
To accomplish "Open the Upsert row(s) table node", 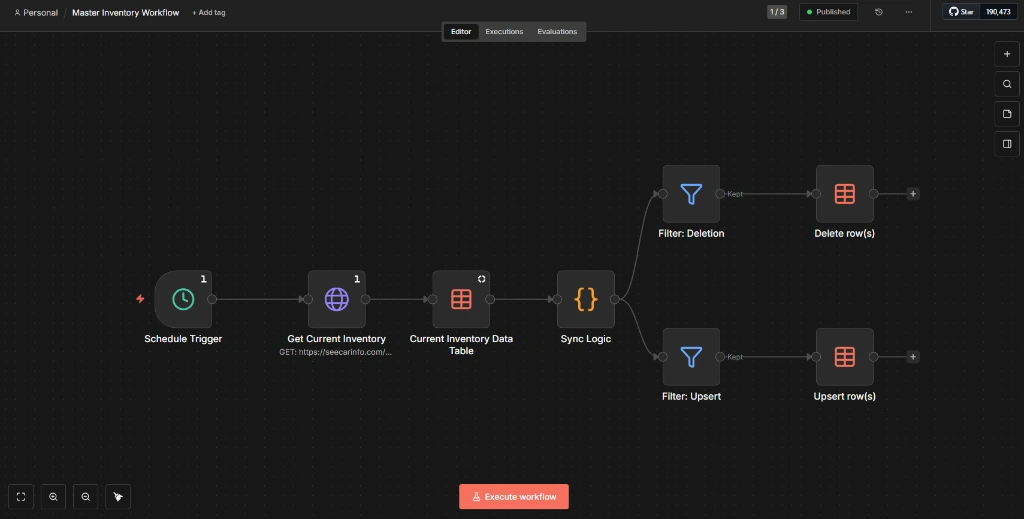I will [x=844, y=356].
